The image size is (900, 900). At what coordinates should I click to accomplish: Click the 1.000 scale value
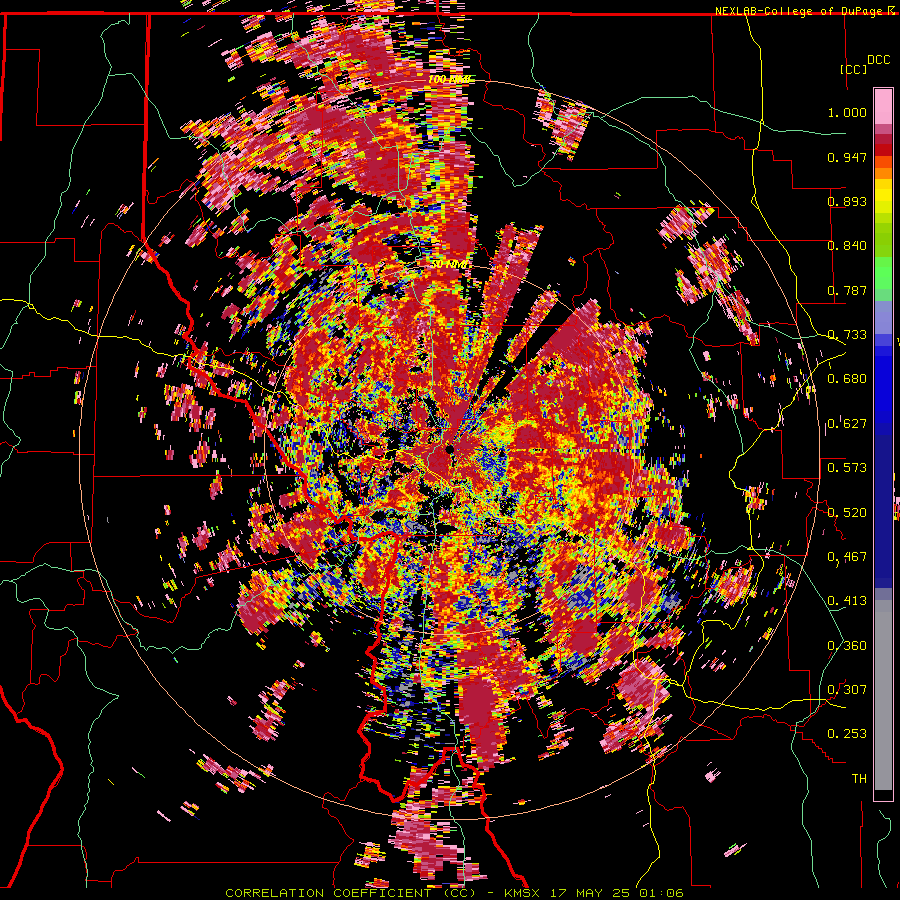847,112
